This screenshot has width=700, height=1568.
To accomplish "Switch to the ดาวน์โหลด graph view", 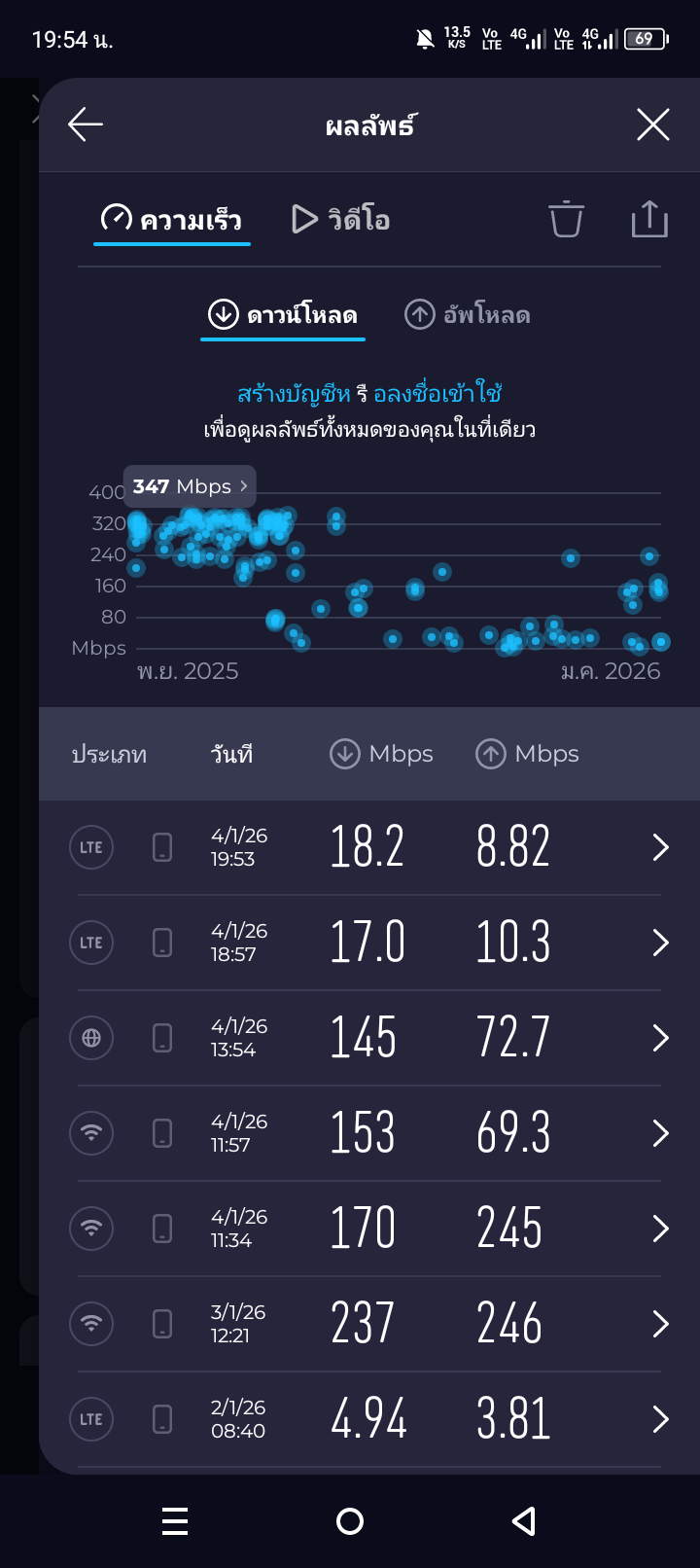I will click(x=283, y=315).
